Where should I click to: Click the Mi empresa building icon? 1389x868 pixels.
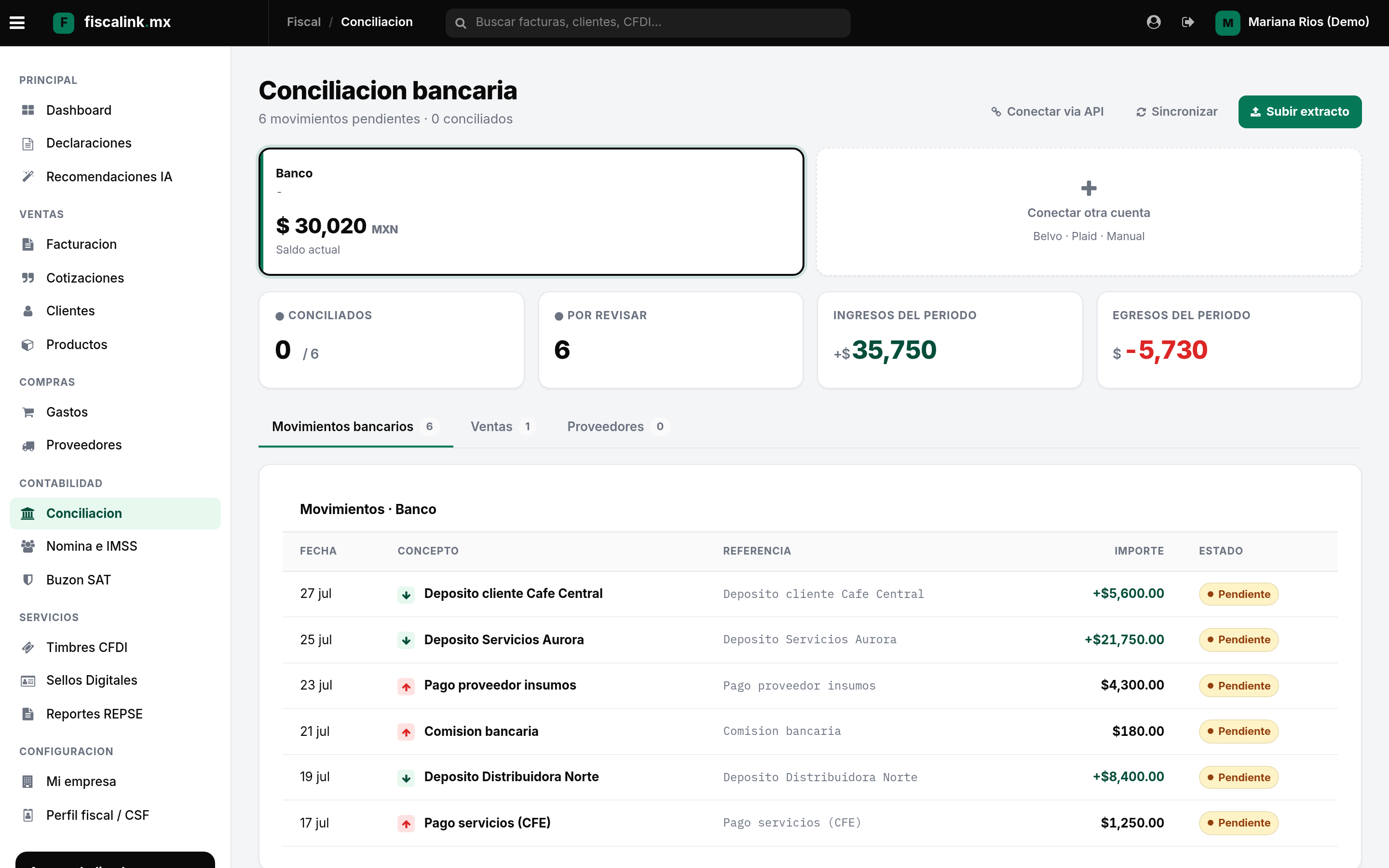point(27,782)
